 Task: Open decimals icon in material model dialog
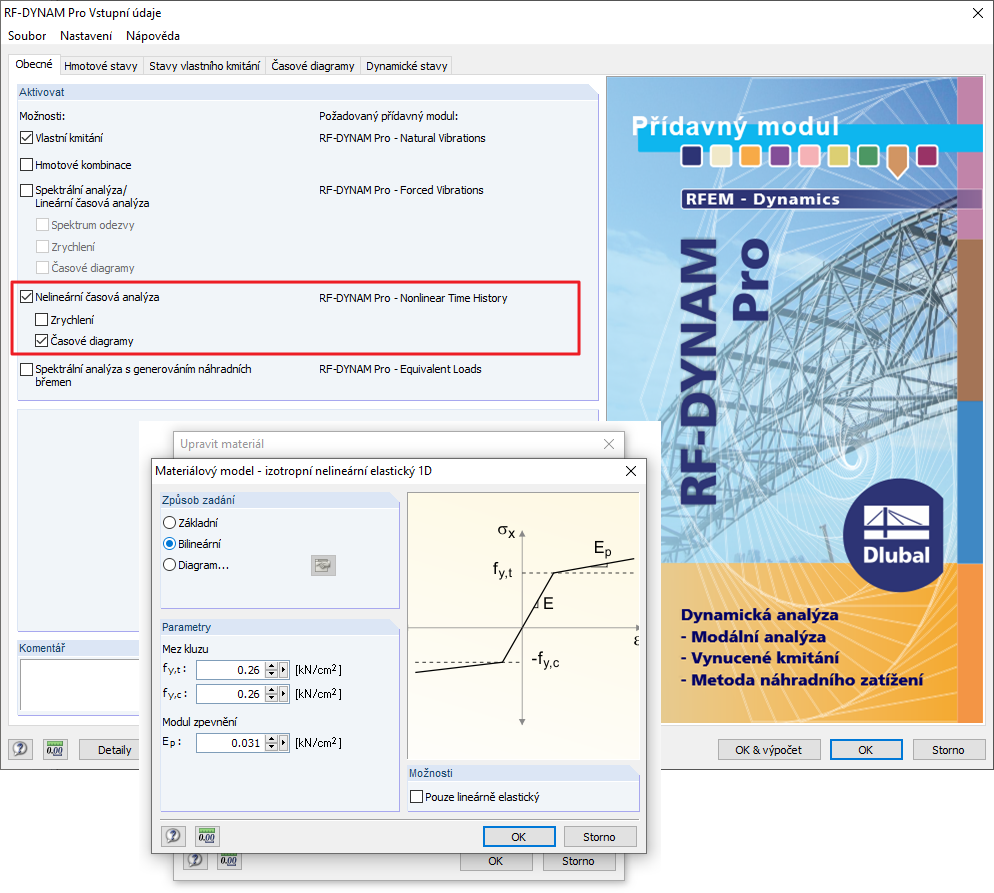(207, 836)
